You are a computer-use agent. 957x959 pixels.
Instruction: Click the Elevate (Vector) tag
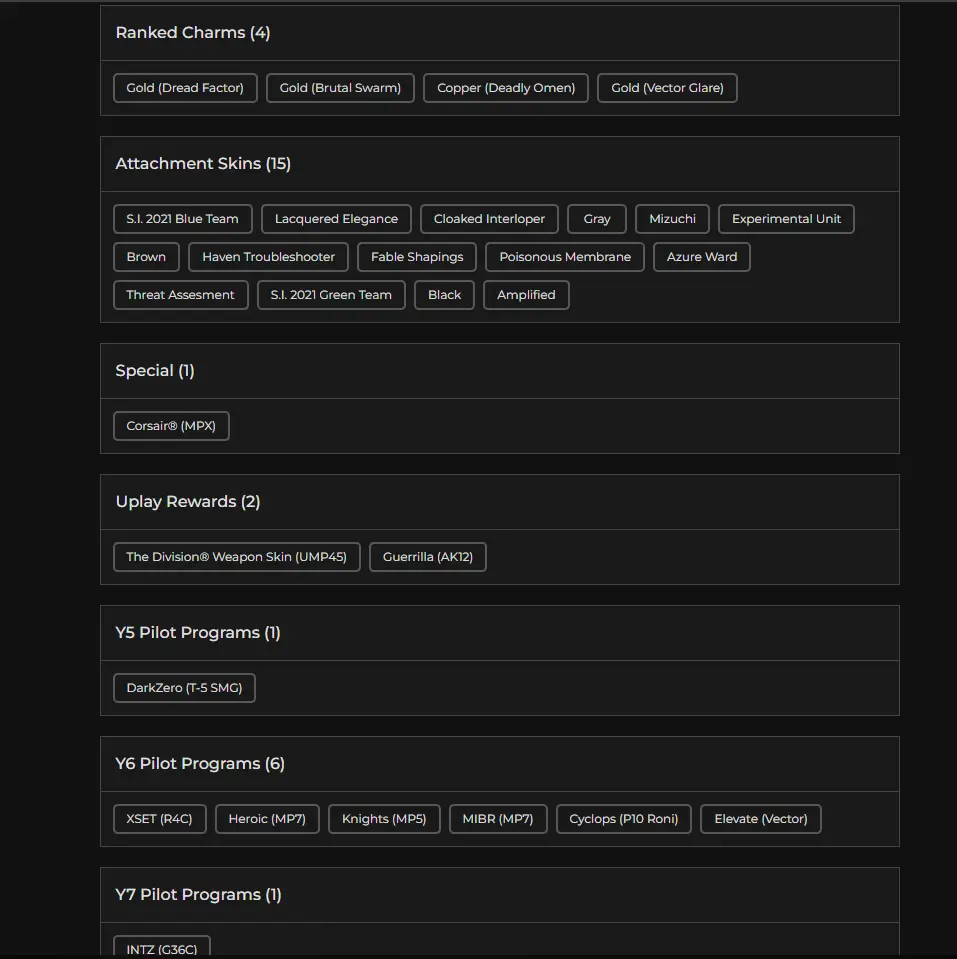click(760, 819)
